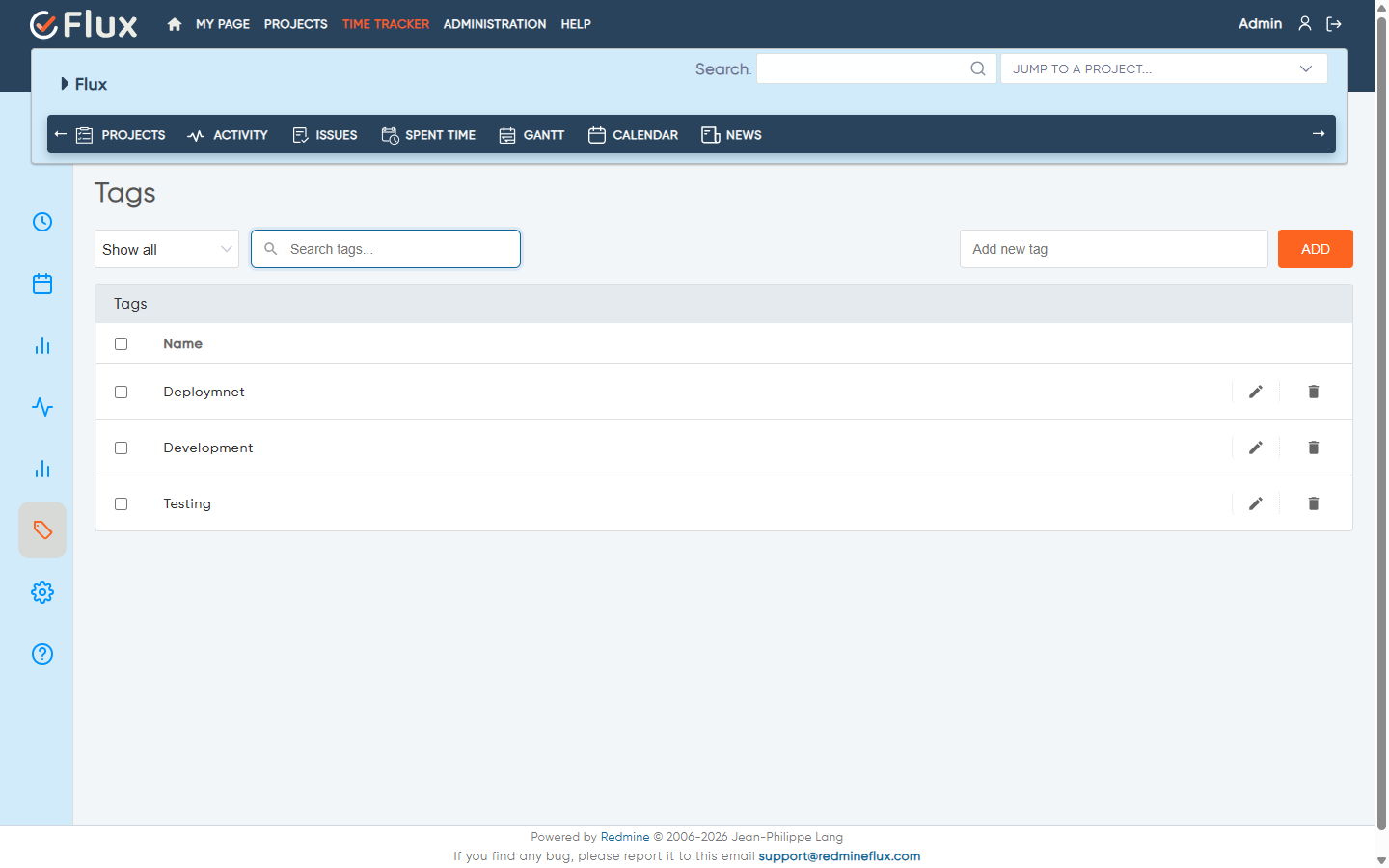Open Jump to a project dropdown
The image size is (1389, 868).
1164,68
